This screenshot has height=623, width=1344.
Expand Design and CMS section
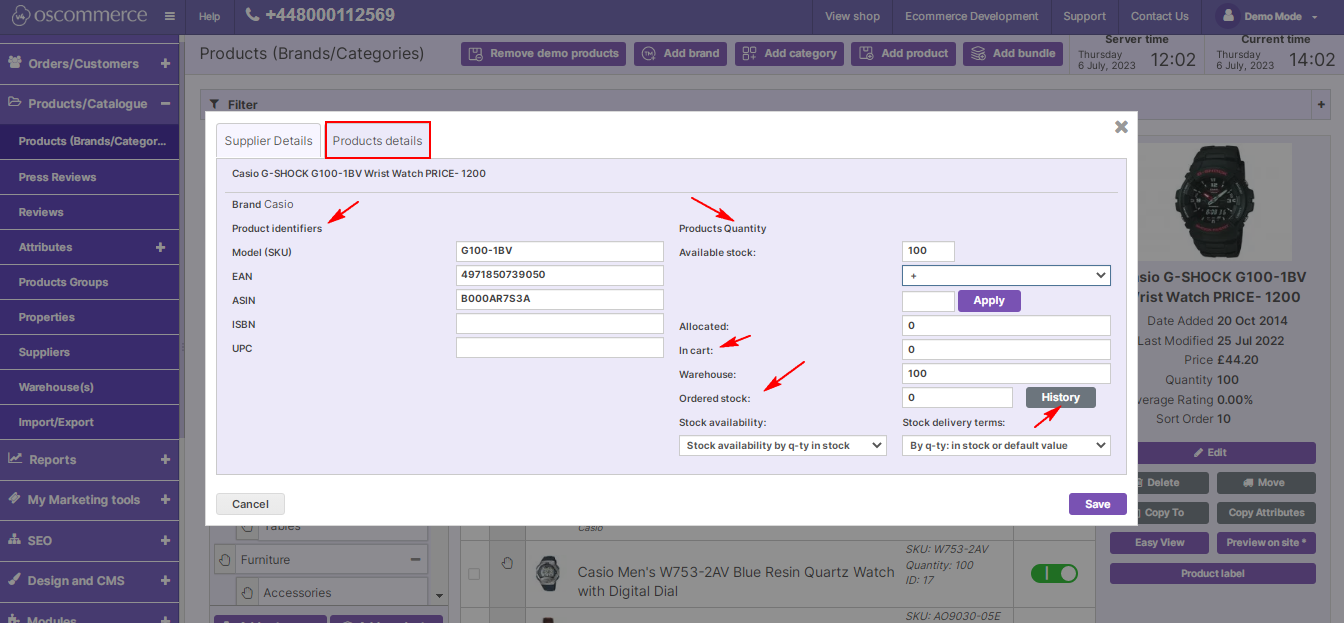165,580
